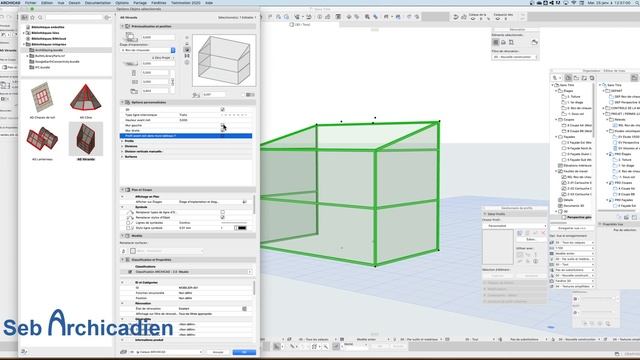This screenshot has width=640, height=360.
Task: Choose the AD Chassis de toit thumbnail
Action: 42,98
